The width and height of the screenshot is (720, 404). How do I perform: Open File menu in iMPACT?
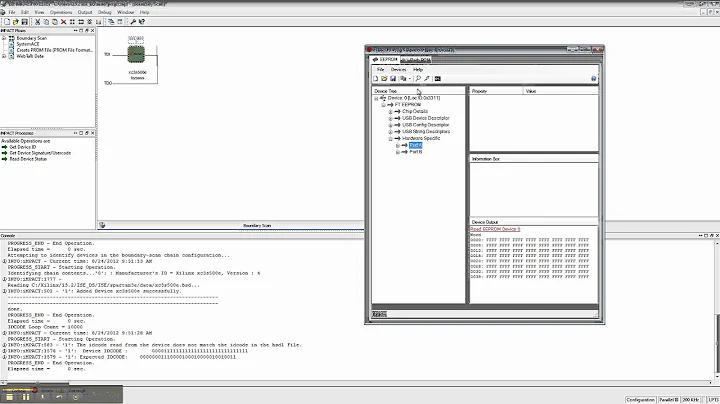click(x=12, y=12)
